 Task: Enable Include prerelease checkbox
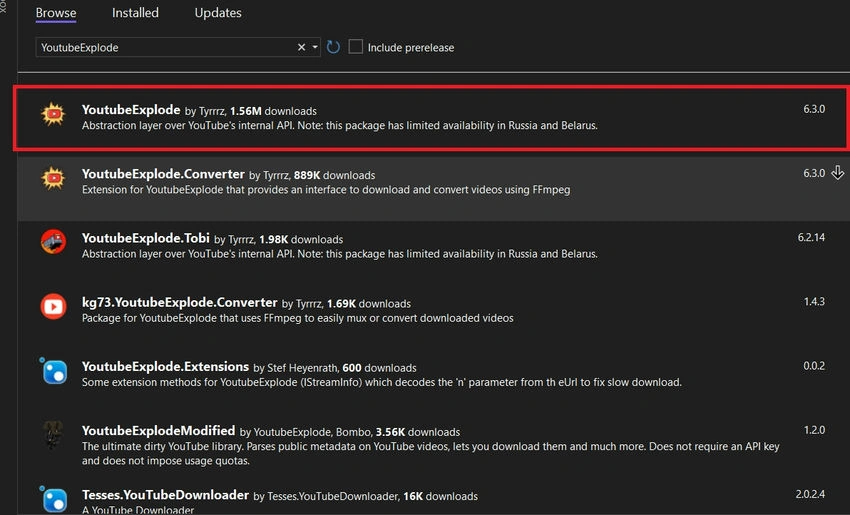pyautogui.click(x=356, y=47)
